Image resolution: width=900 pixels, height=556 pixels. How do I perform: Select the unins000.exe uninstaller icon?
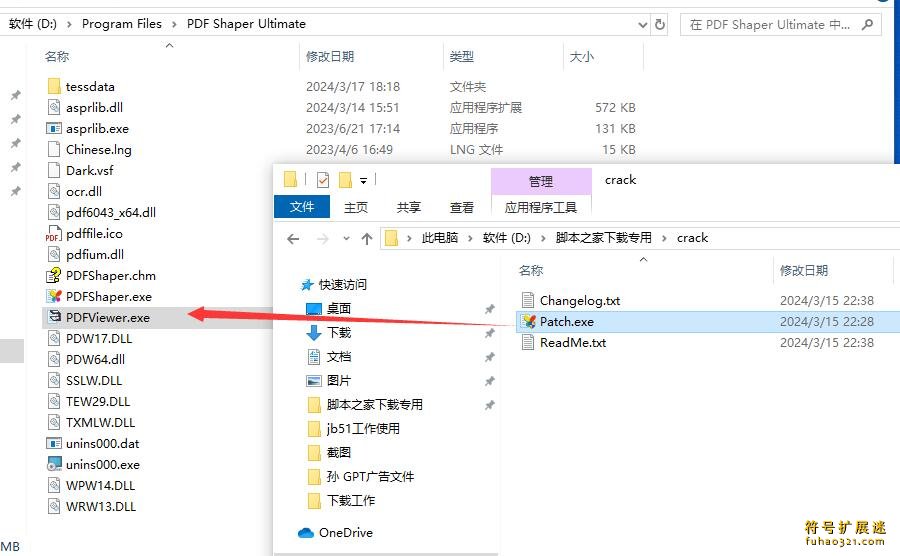point(54,464)
